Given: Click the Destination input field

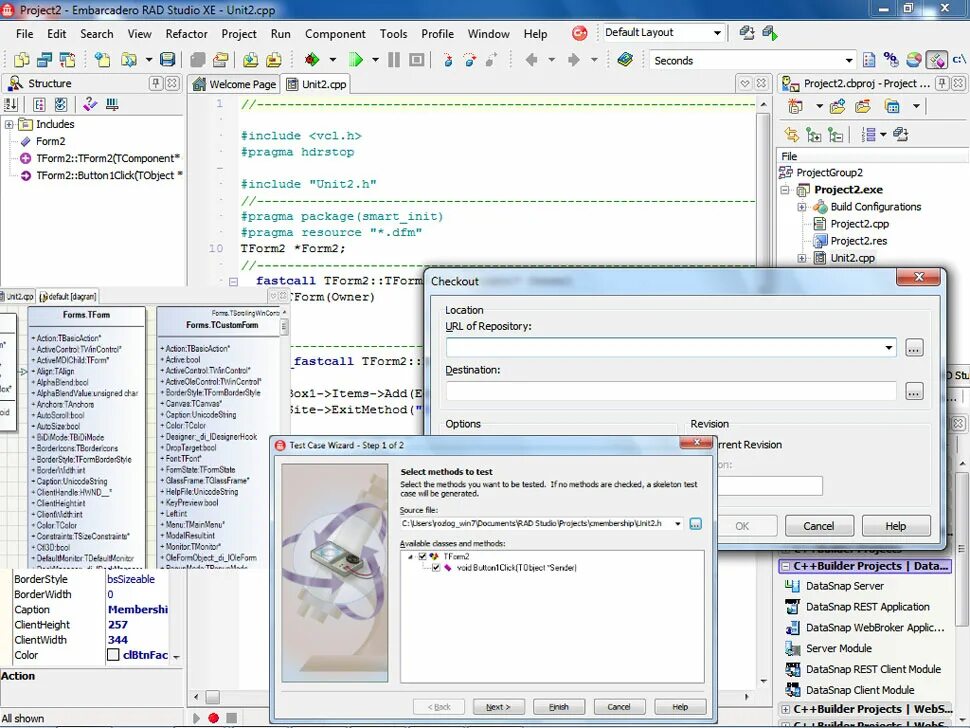Looking at the screenshot, I should pos(671,391).
